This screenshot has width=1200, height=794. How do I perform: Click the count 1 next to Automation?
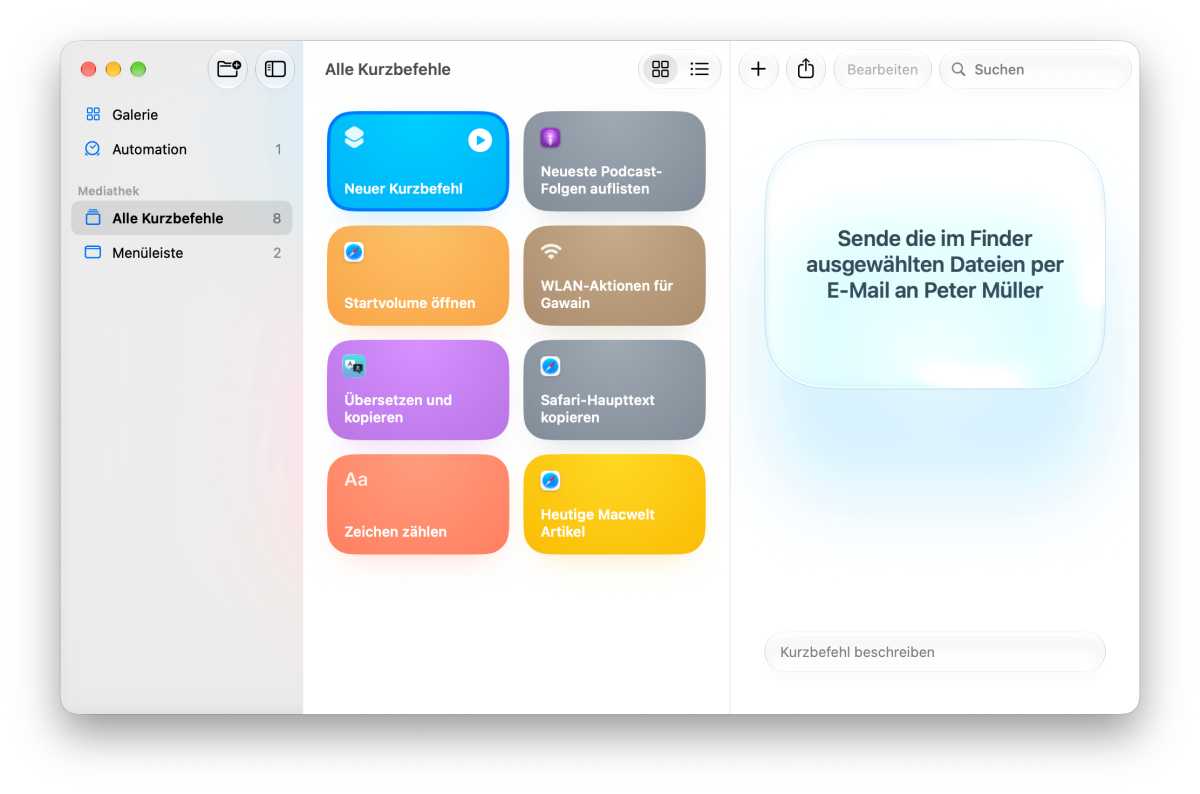tap(278, 149)
